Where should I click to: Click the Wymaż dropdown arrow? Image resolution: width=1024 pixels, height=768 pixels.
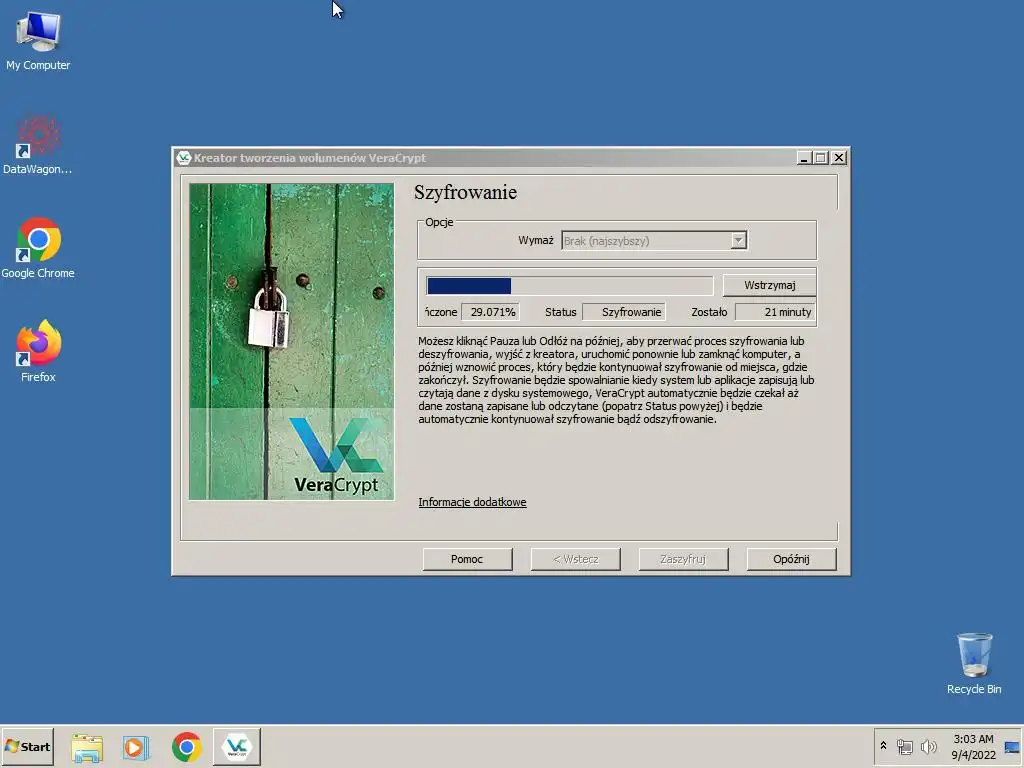738,240
